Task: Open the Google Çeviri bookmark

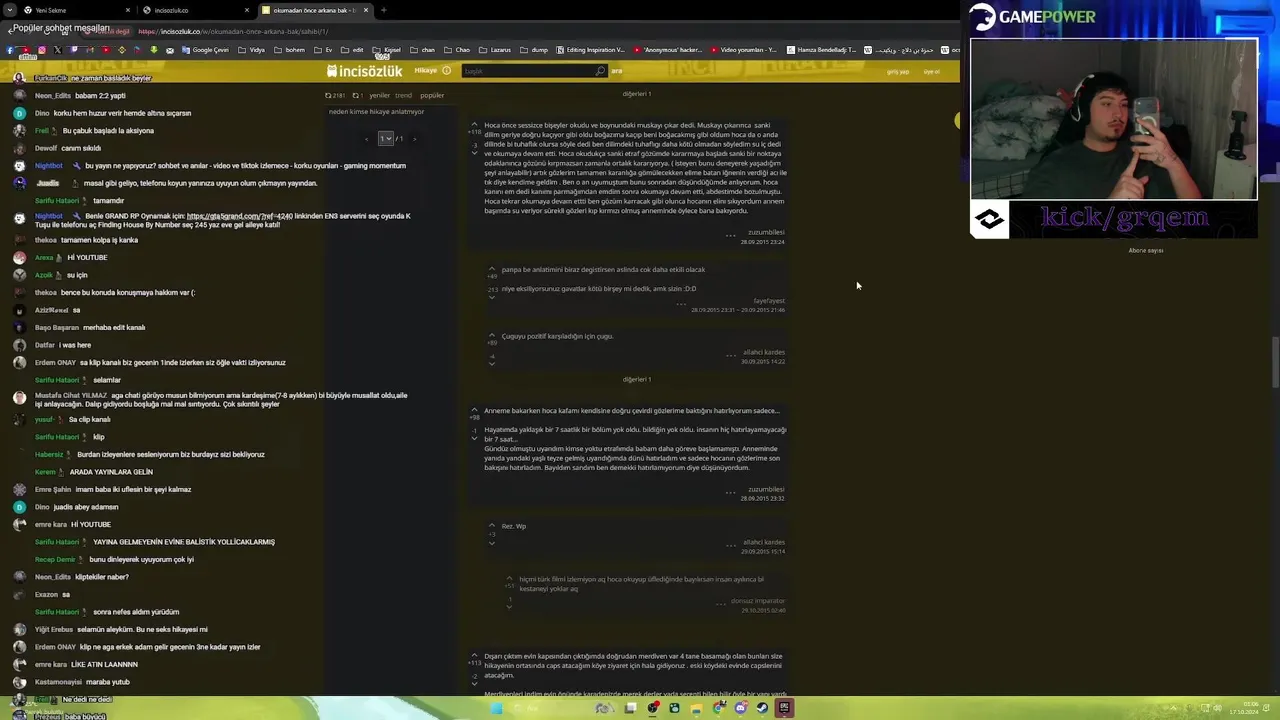Action: [x=205, y=50]
